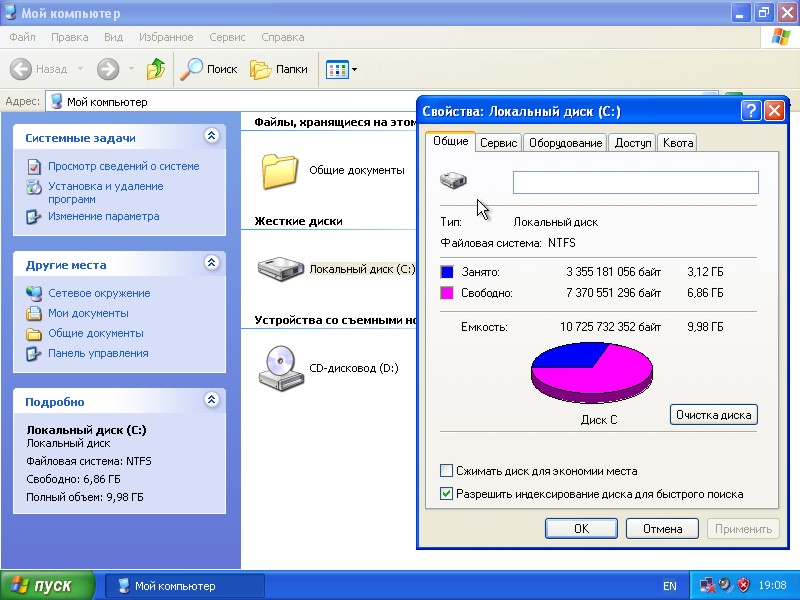Click the disk usage pie chart
Screen dimensions: 800x600
tap(592, 373)
